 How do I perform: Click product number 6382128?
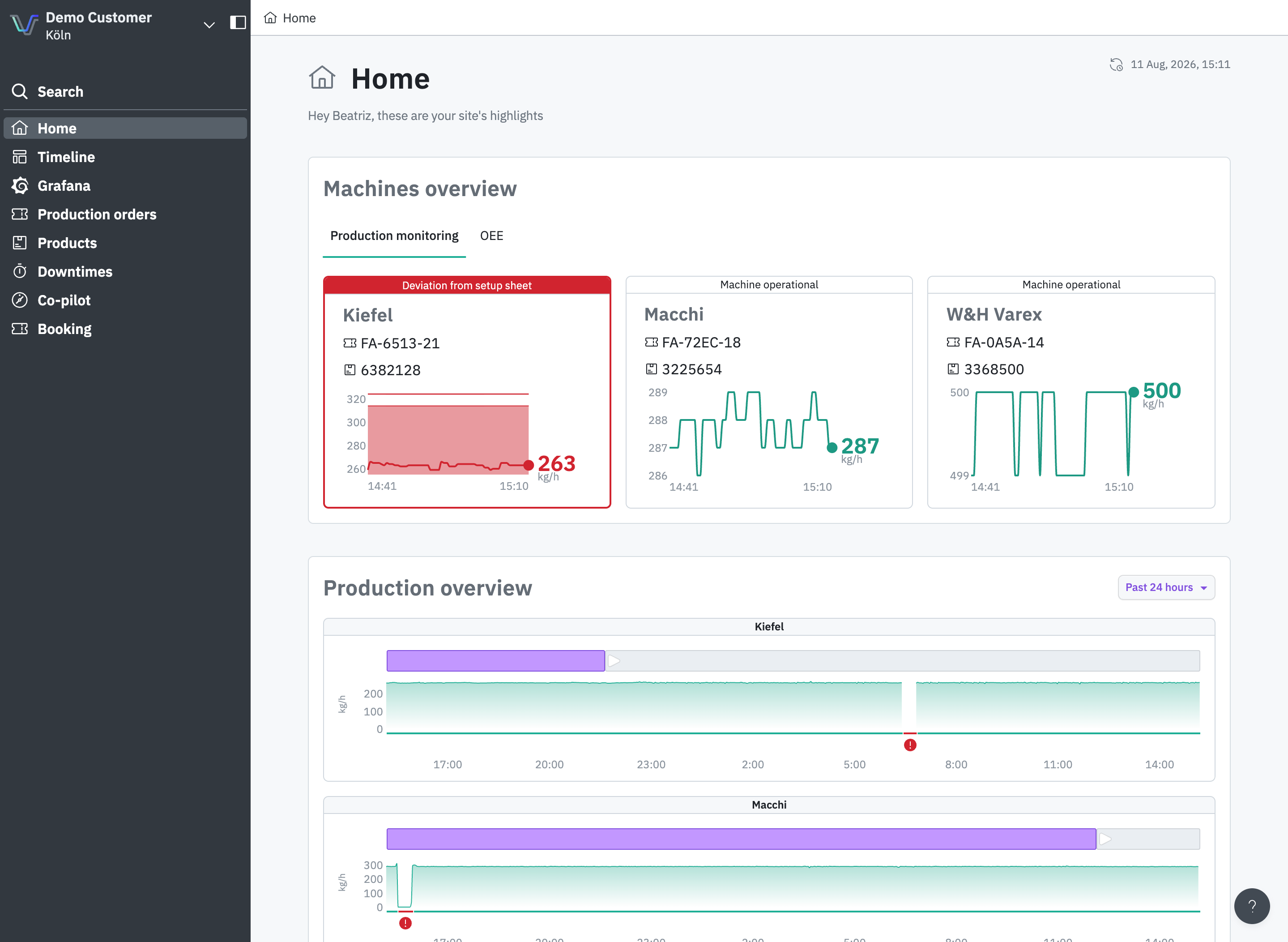(x=390, y=370)
